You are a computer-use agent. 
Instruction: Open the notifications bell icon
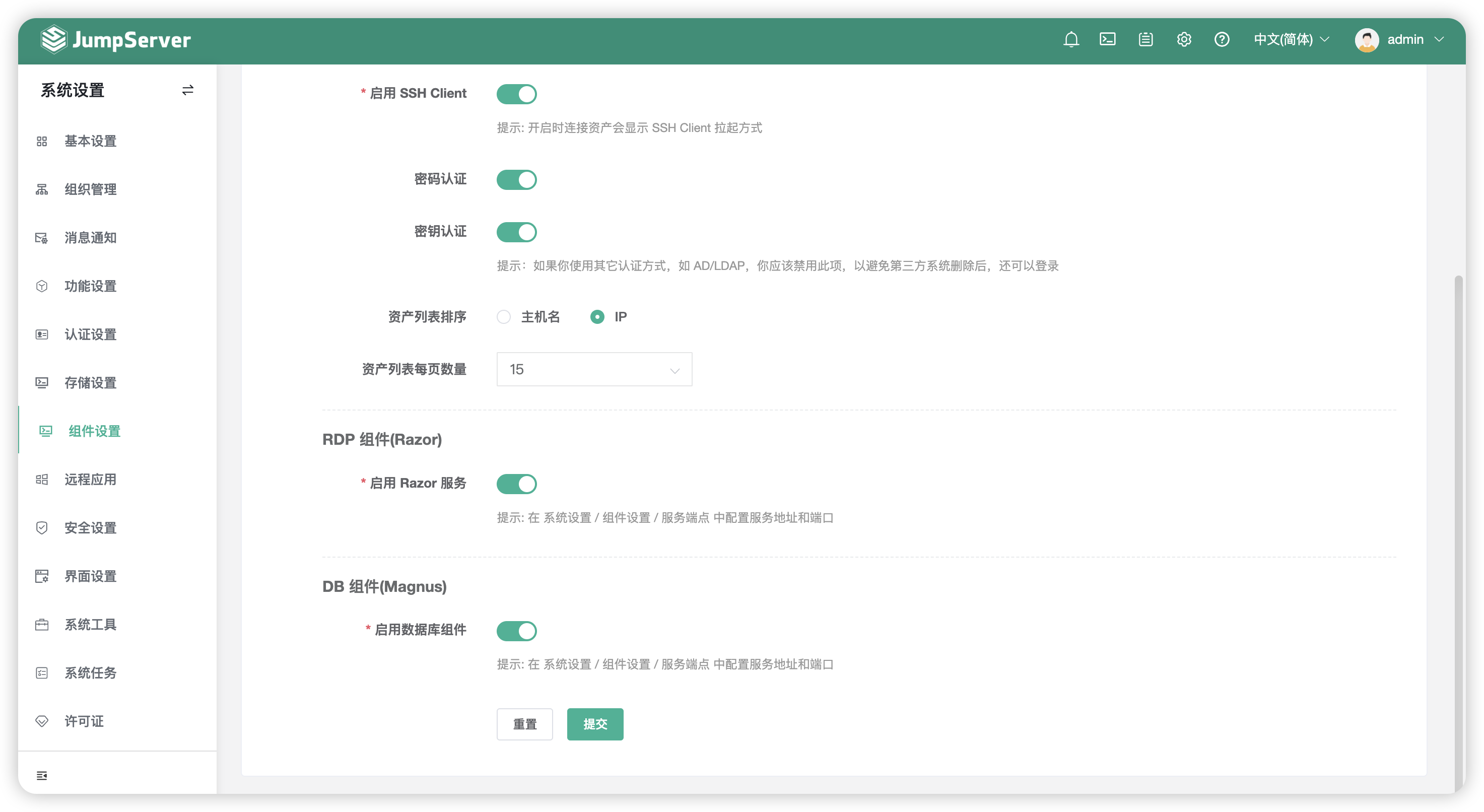[1071, 40]
